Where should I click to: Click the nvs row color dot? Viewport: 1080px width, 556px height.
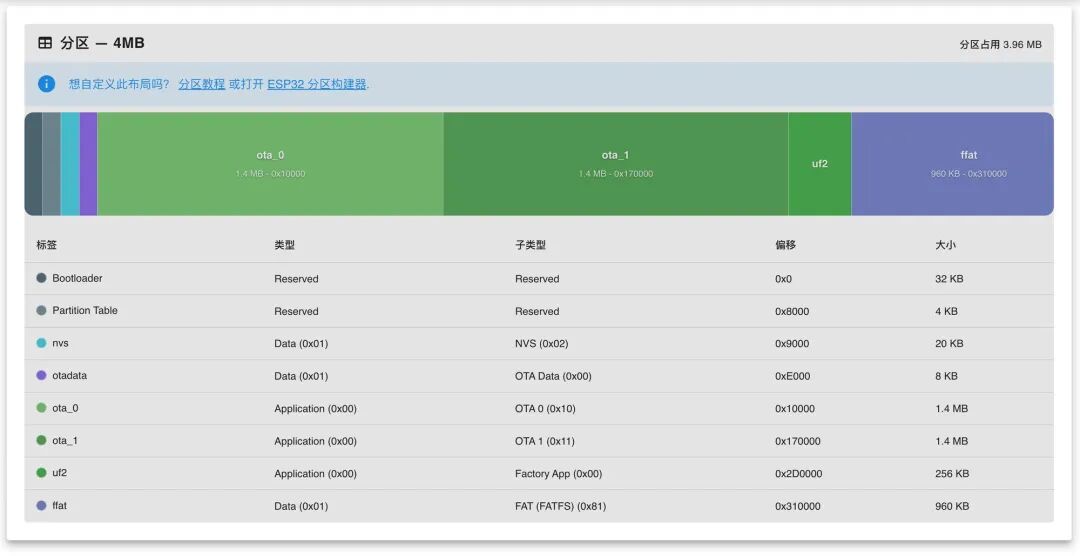pos(41,343)
